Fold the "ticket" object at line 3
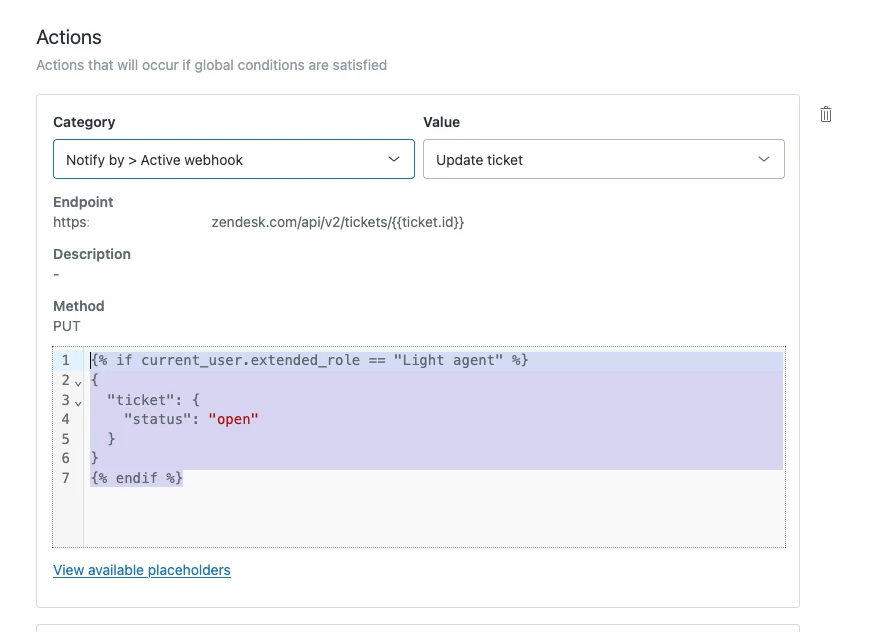This screenshot has height=632, width=881. click(78, 402)
